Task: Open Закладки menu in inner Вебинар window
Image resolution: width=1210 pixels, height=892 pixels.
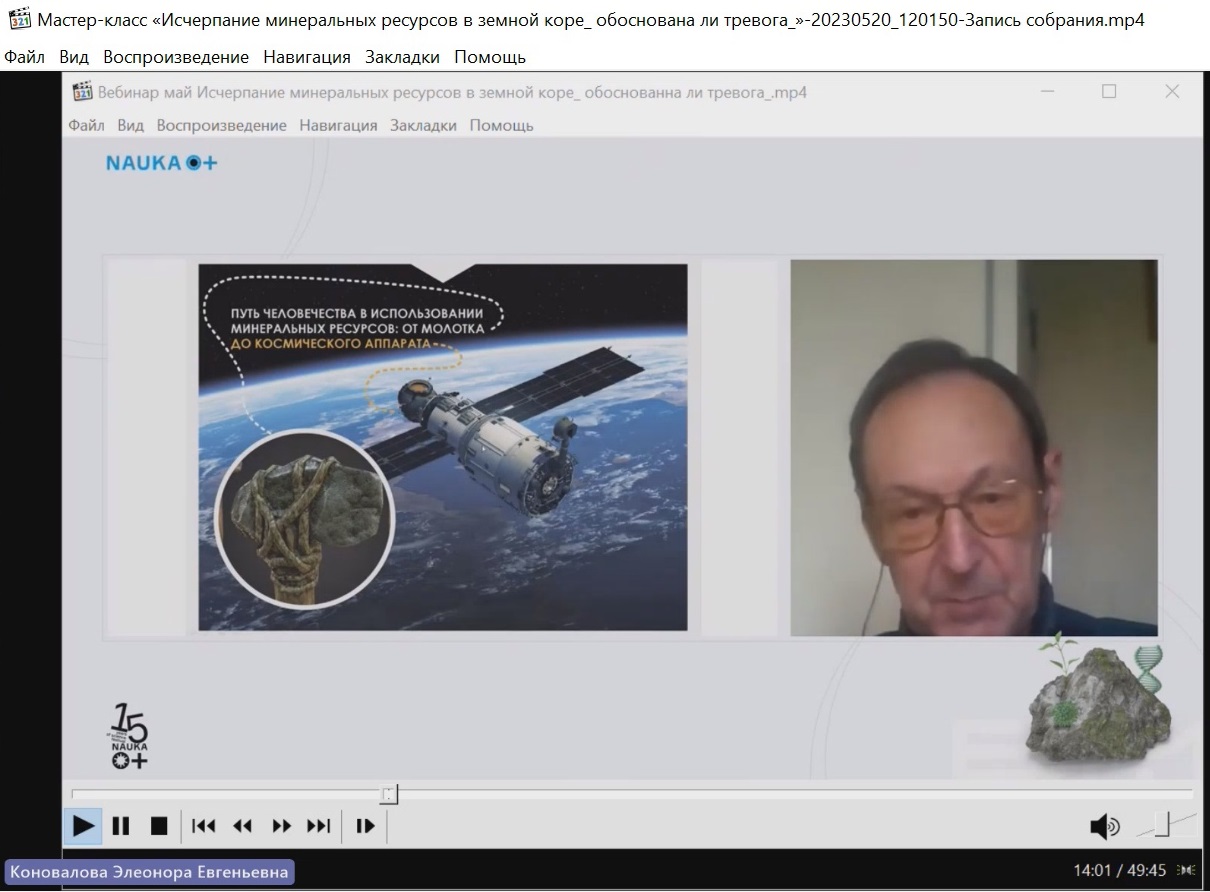Action: [x=423, y=125]
